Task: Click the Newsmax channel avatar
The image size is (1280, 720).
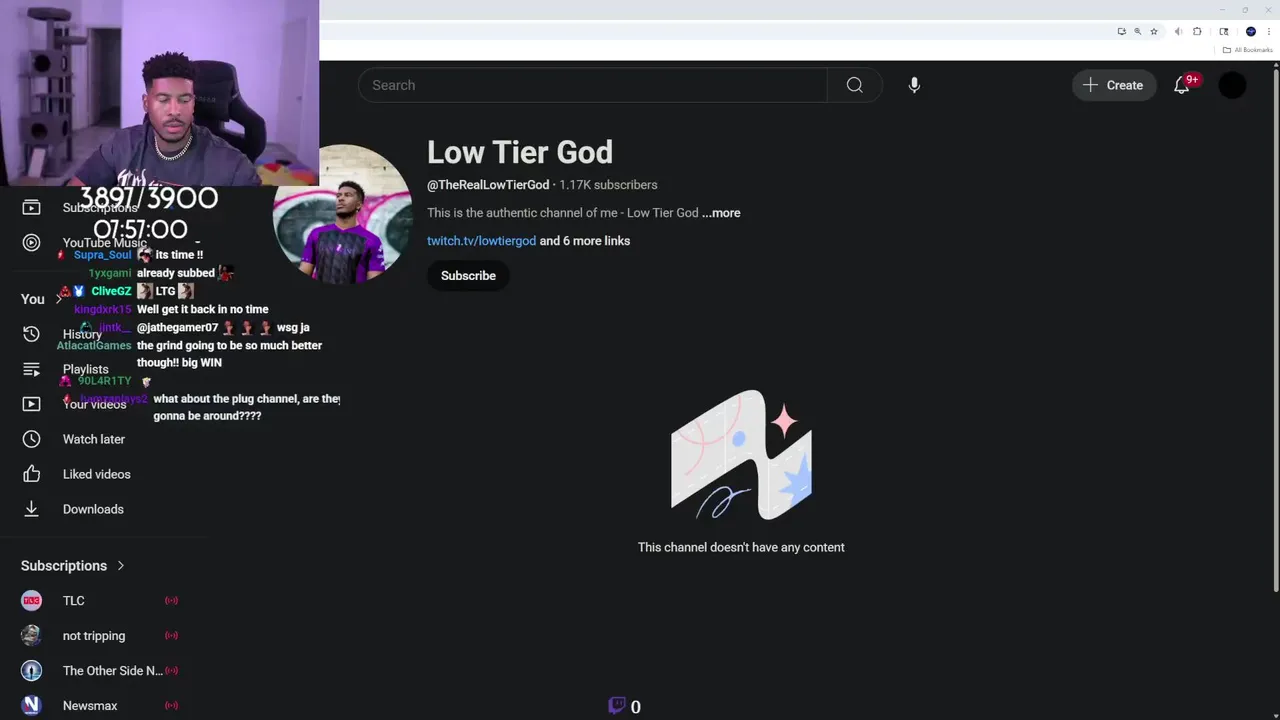Action: pyautogui.click(x=31, y=706)
